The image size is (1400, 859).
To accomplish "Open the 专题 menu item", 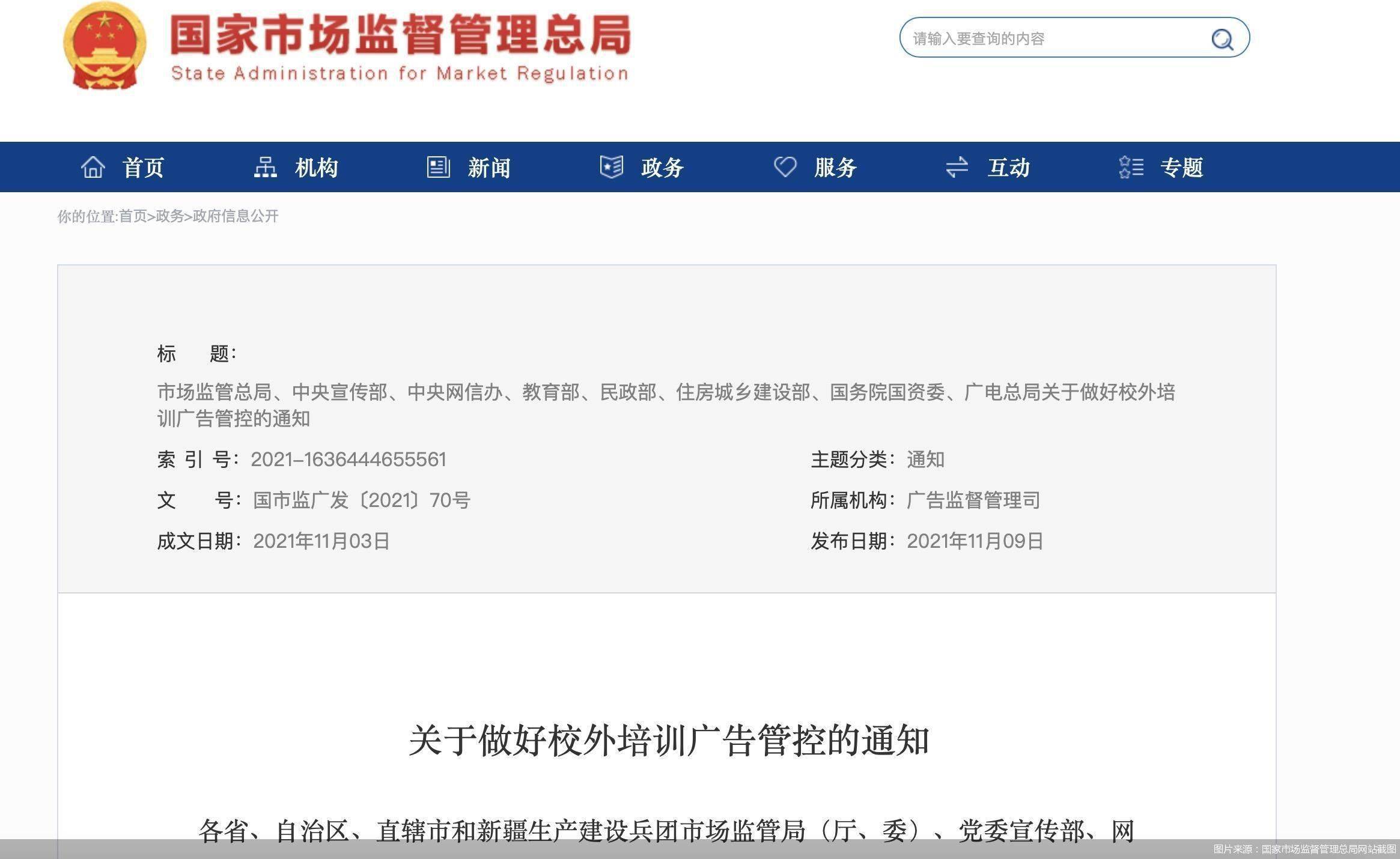I will (1182, 168).
